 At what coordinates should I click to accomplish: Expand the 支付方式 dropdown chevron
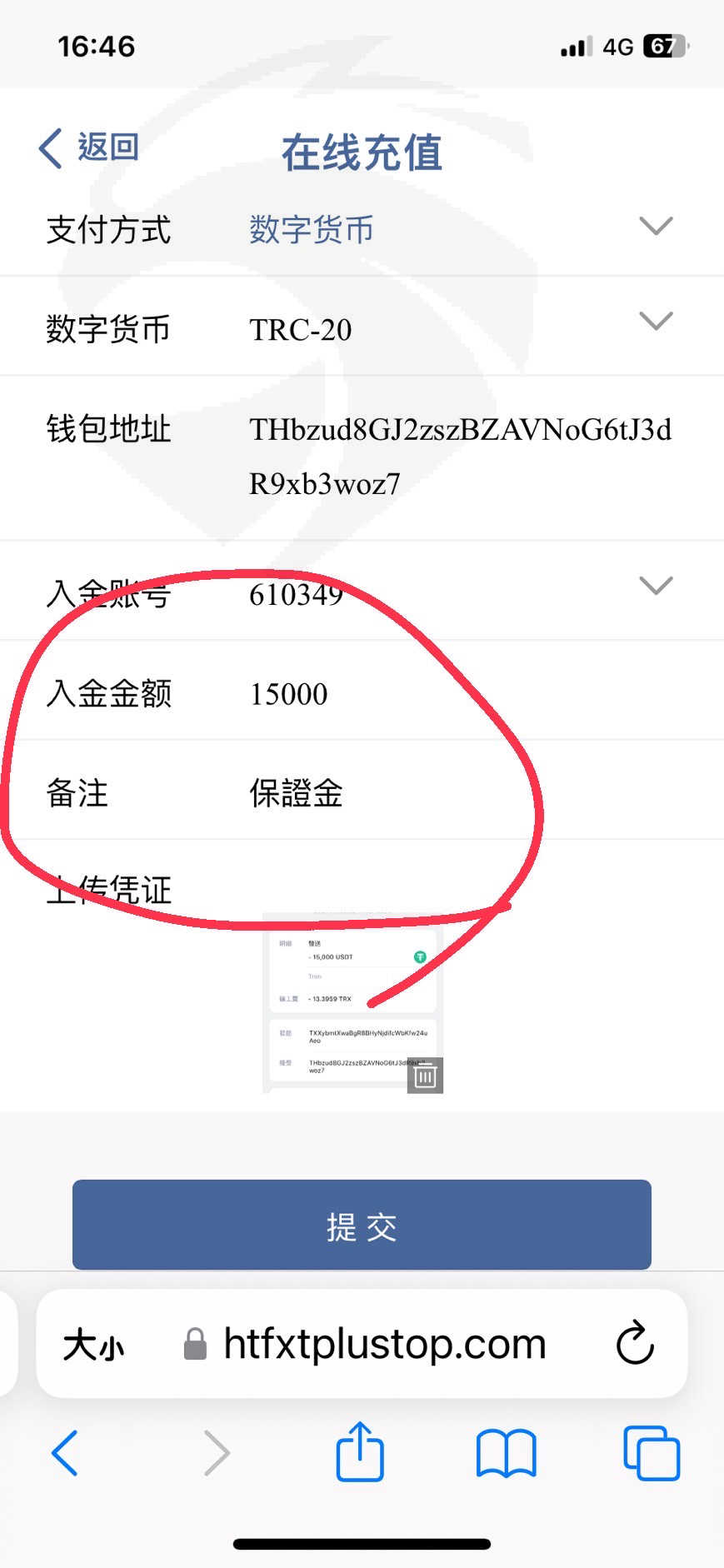pos(656,226)
